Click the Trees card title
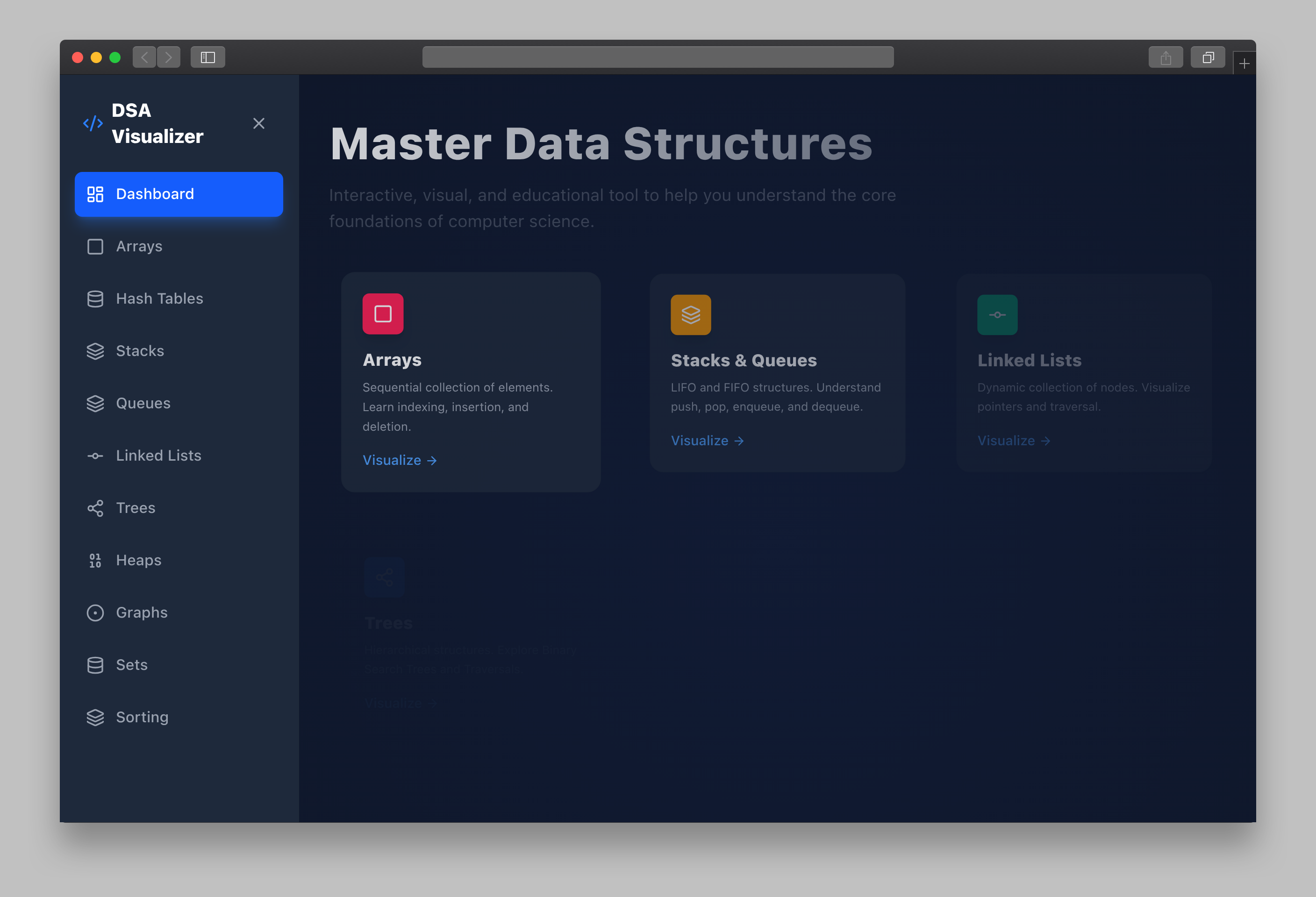 388,624
